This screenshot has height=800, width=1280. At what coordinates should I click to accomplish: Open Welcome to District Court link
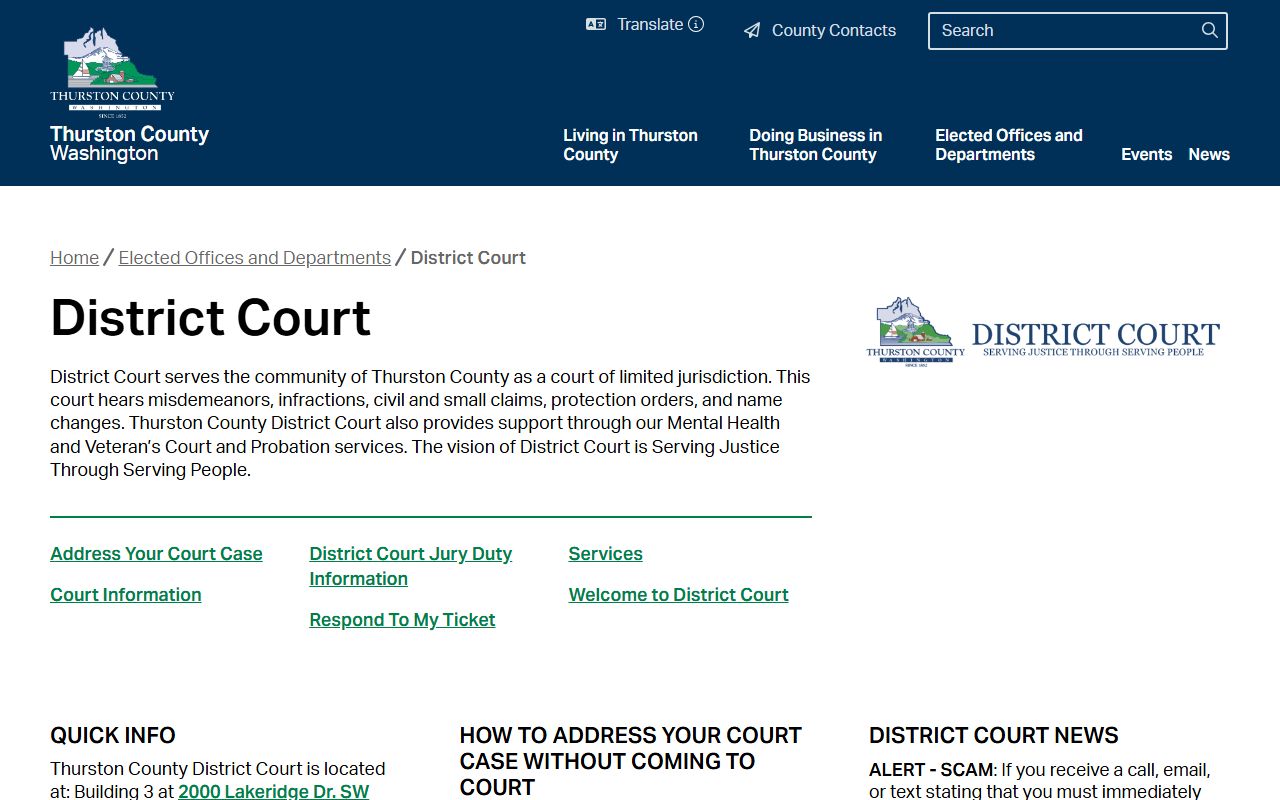(x=679, y=595)
